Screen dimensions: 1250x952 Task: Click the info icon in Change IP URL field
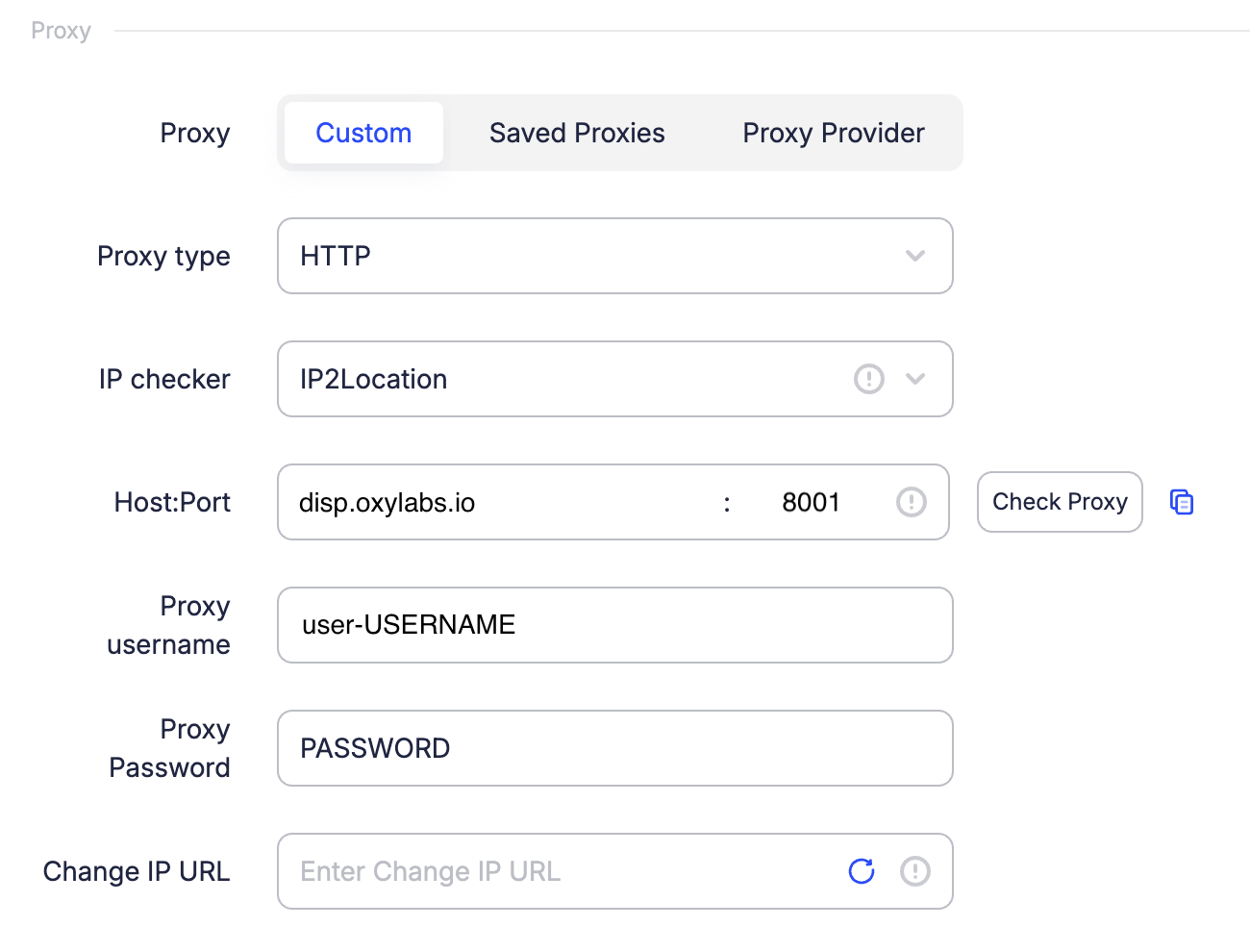[914, 871]
